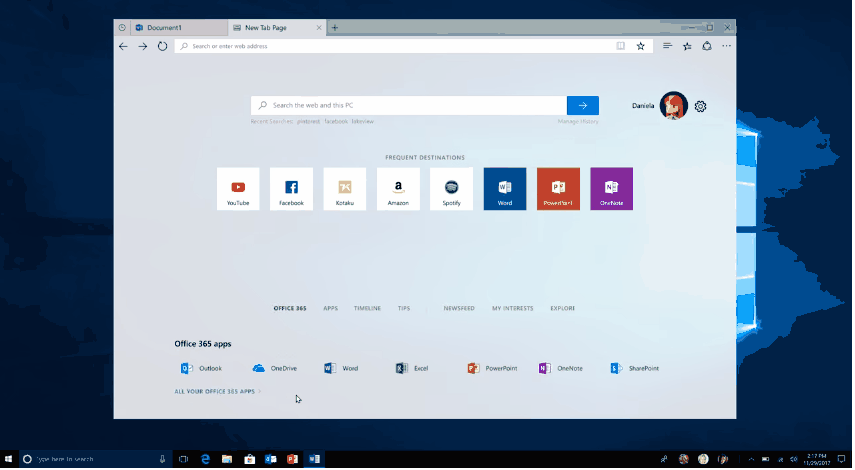Open the Facebook destination tile
Image resolution: width=855 pixels, height=470 pixels.
[x=292, y=189]
